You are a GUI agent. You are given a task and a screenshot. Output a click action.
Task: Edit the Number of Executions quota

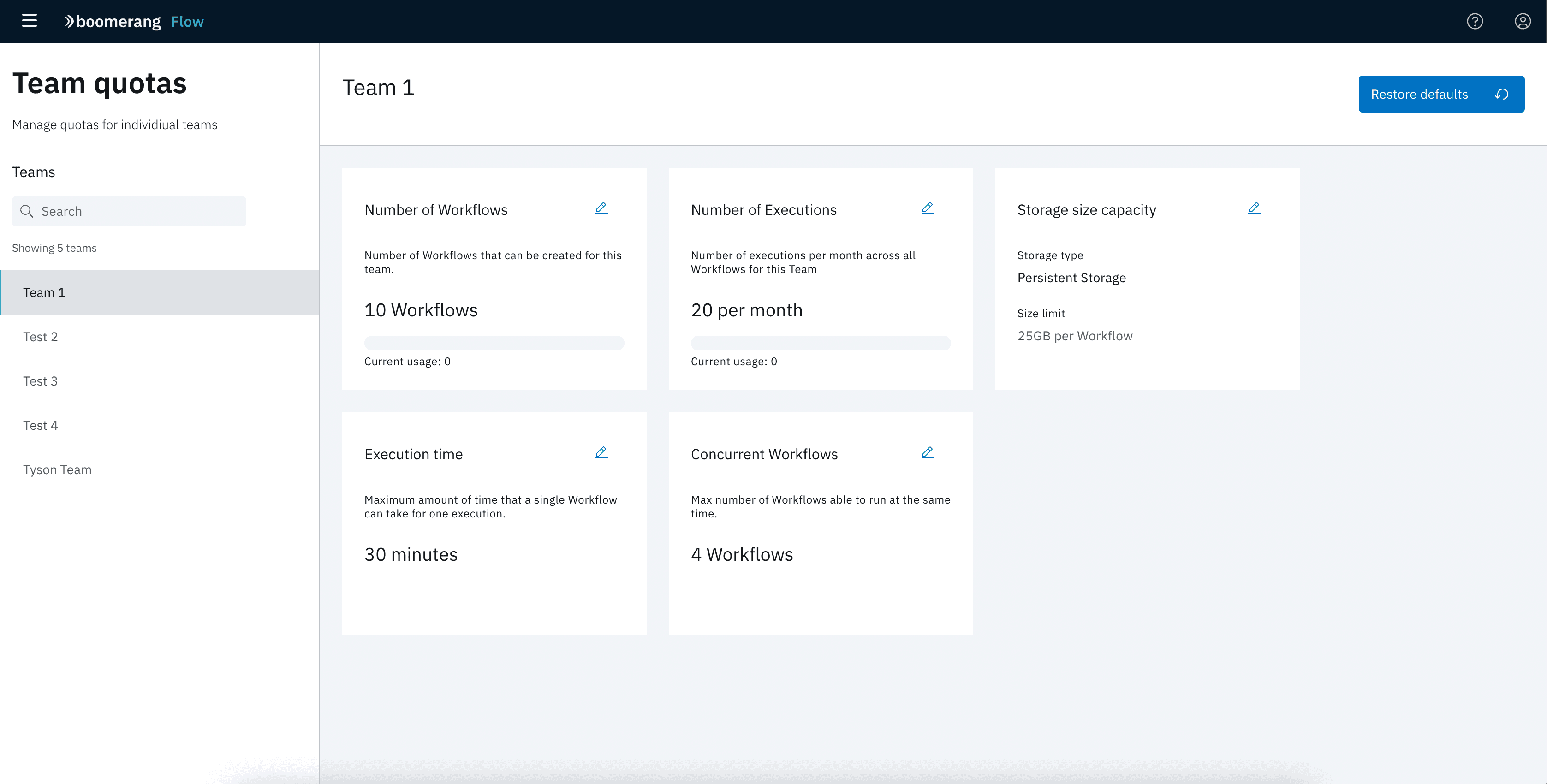pos(927,208)
